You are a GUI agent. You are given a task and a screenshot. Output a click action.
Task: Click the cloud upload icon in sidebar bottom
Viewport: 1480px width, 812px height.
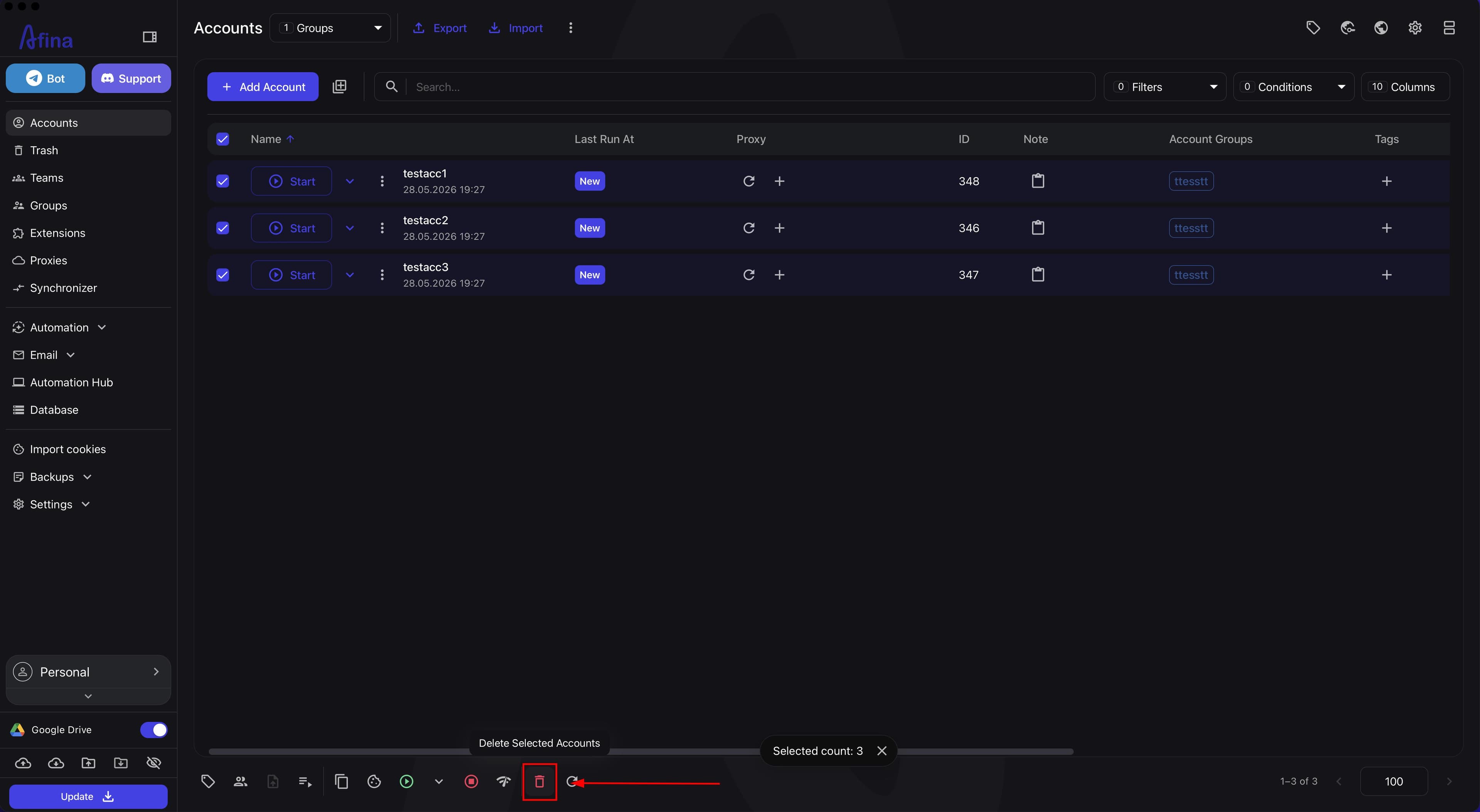(x=23, y=763)
